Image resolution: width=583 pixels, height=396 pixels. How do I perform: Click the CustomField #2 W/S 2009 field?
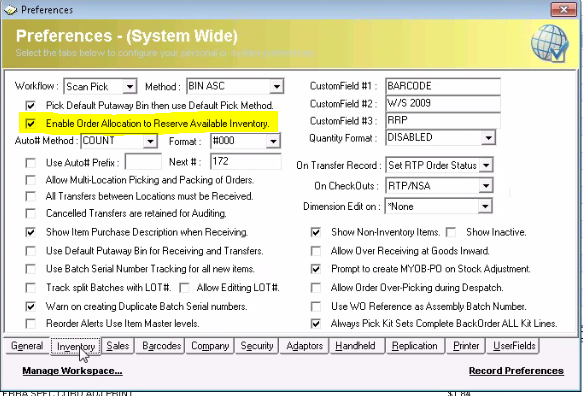pos(443,103)
